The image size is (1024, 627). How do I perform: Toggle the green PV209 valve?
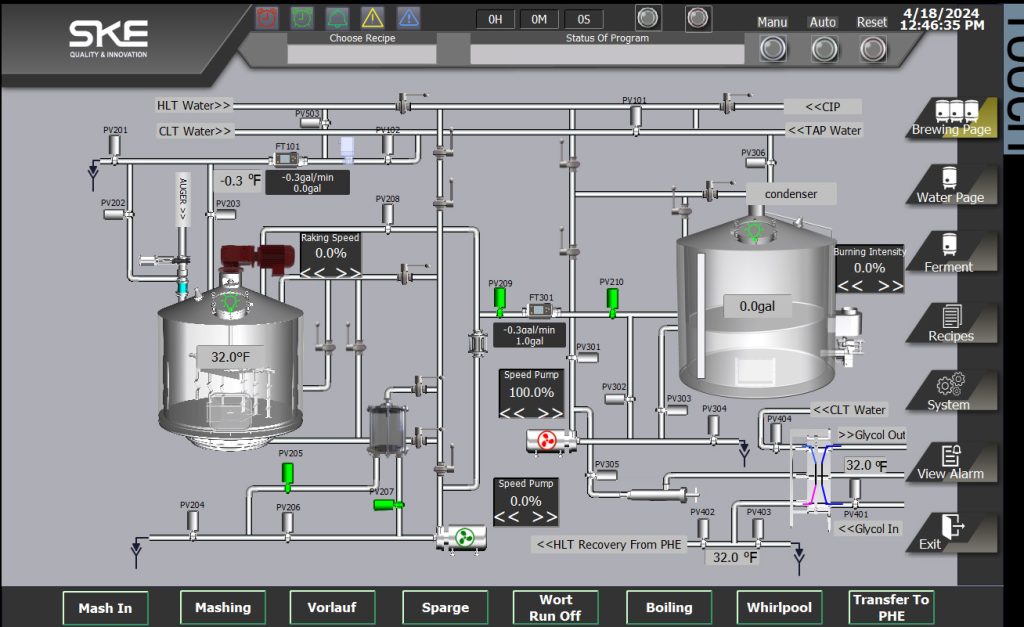tap(500, 300)
